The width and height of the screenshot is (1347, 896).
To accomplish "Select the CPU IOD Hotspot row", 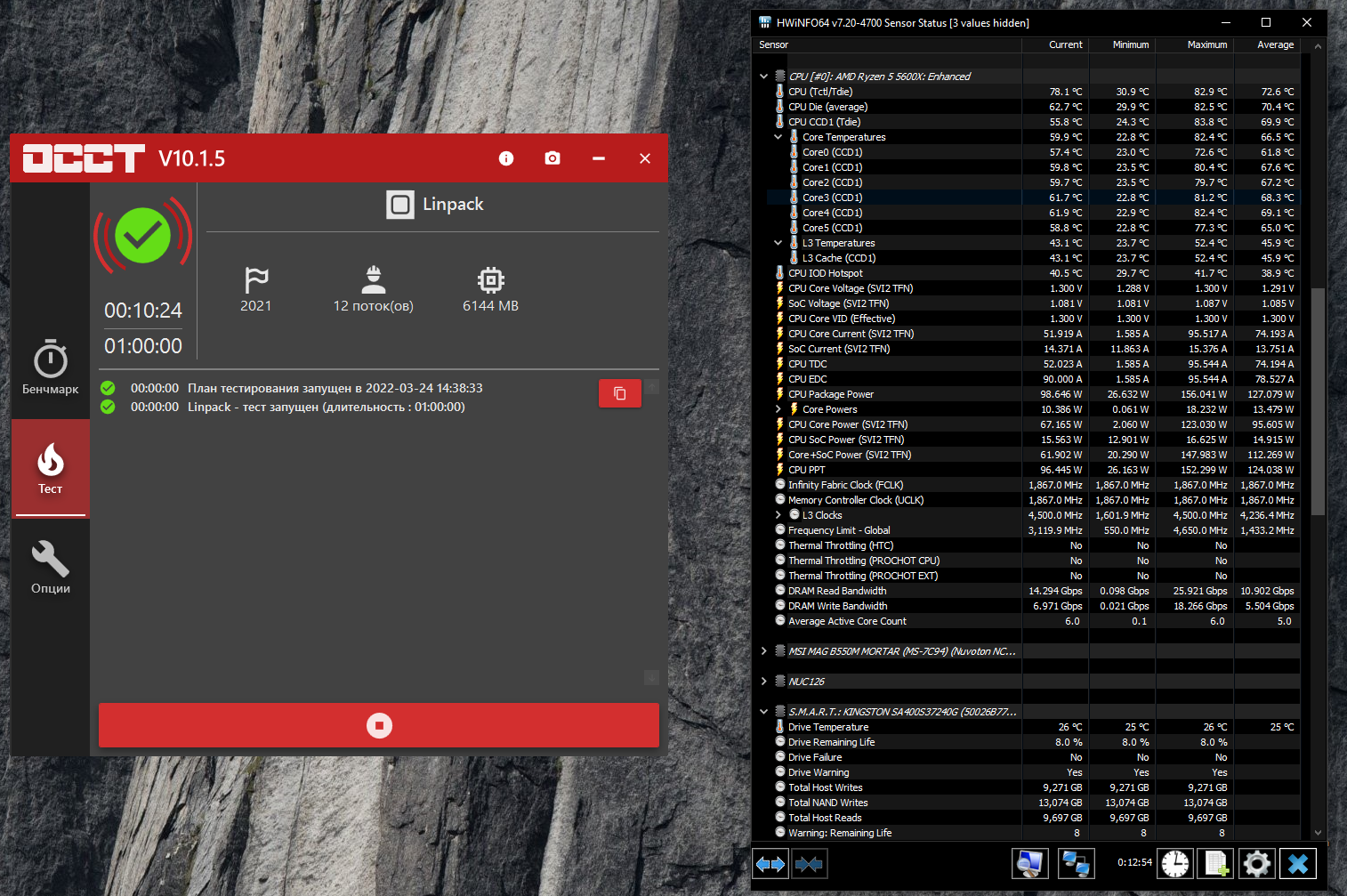I will [1027, 273].
